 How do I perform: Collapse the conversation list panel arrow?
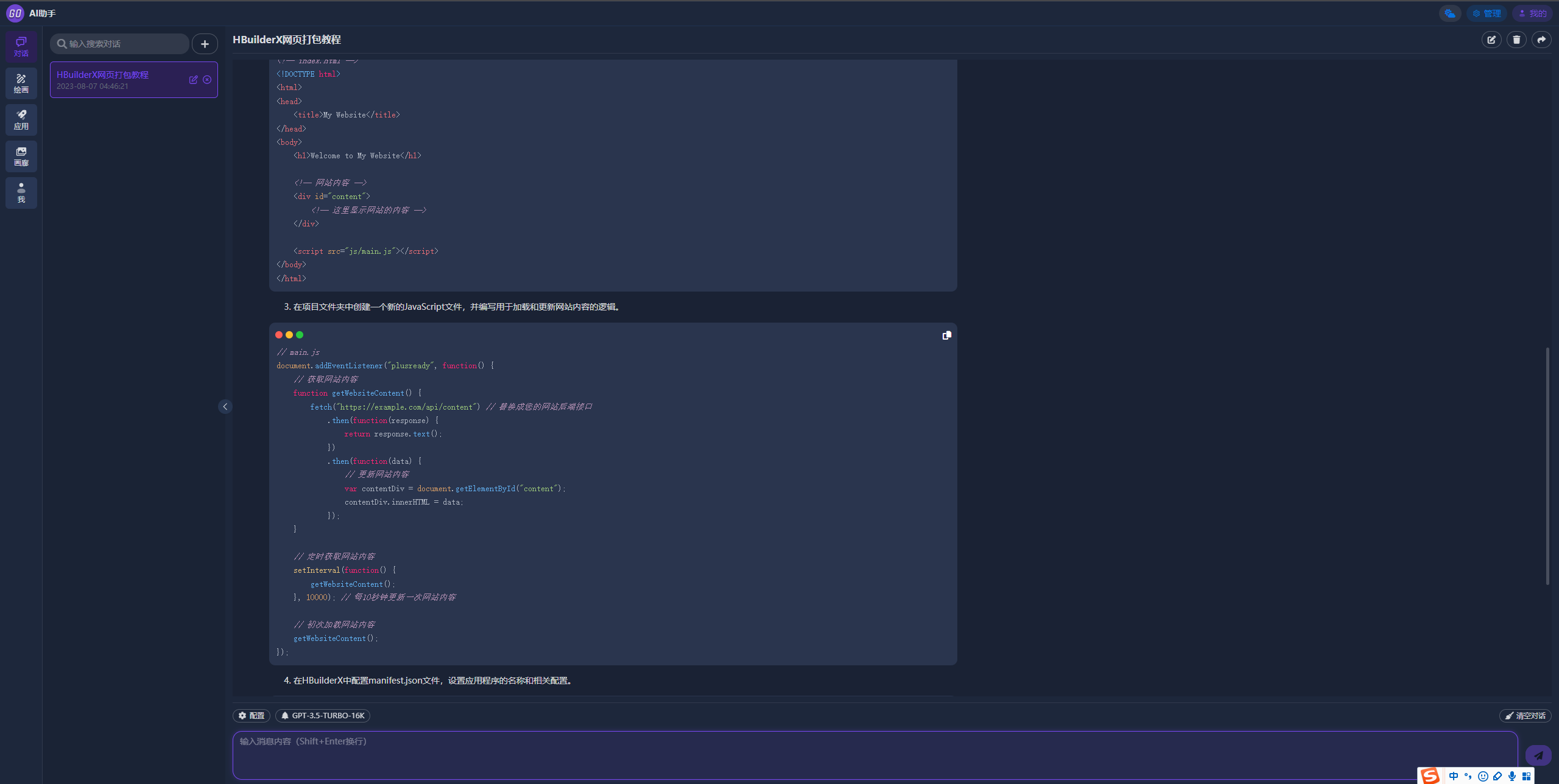(225, 407)
